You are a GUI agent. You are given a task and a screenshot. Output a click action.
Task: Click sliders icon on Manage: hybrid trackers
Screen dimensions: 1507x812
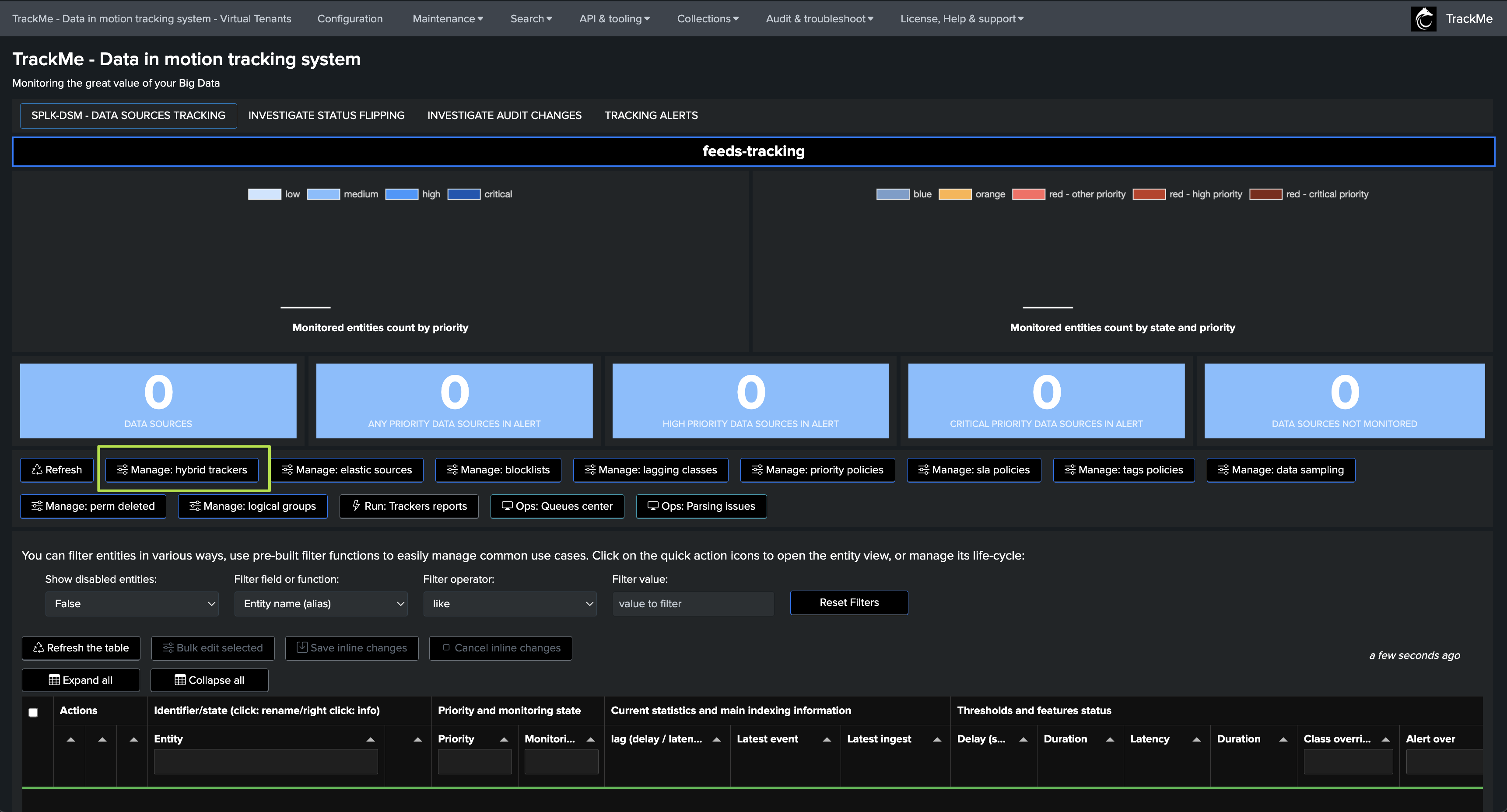[122, 470]
